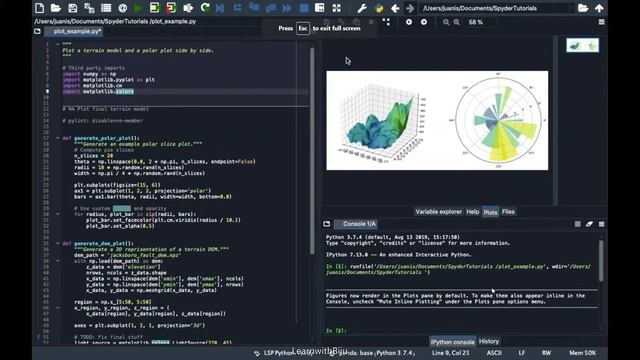Run the current selection or line
This screenshot has width=640, height=360.
click(x=188, y=8)
